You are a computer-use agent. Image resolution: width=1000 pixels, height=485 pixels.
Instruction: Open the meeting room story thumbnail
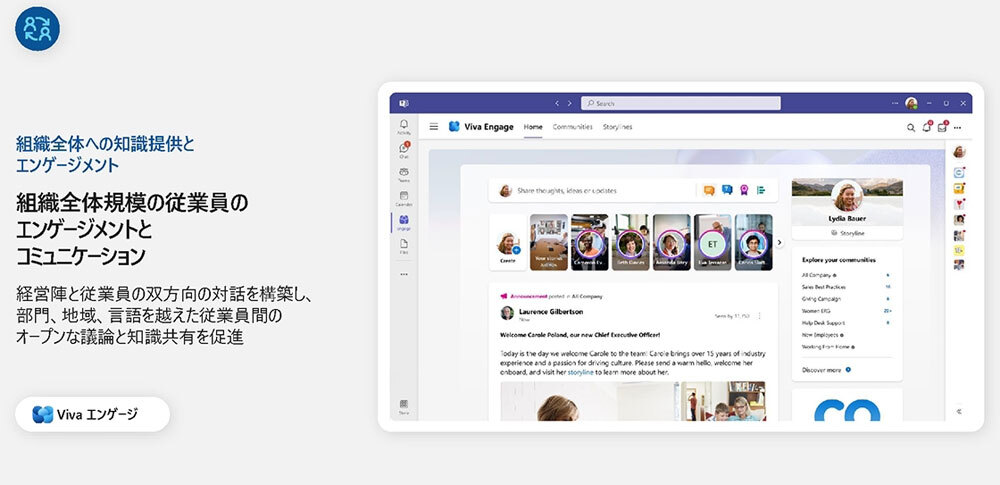coord(548,242)
